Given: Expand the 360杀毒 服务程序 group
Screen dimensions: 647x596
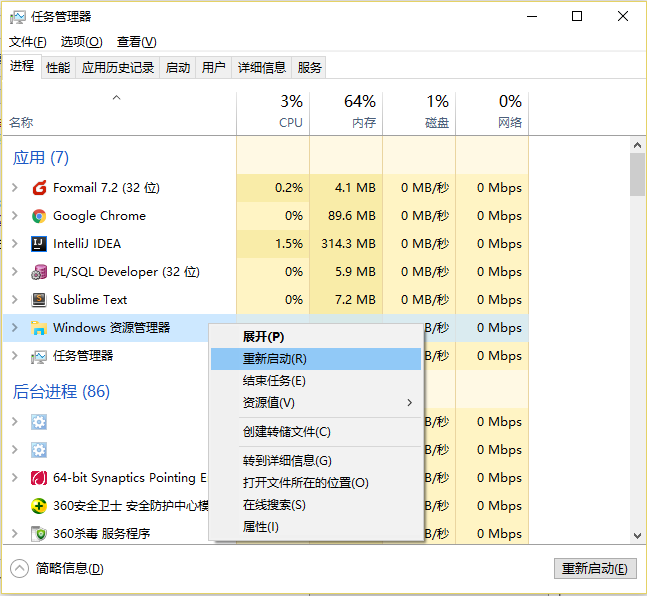Looking at the screenshot, I should coord(15,534).
